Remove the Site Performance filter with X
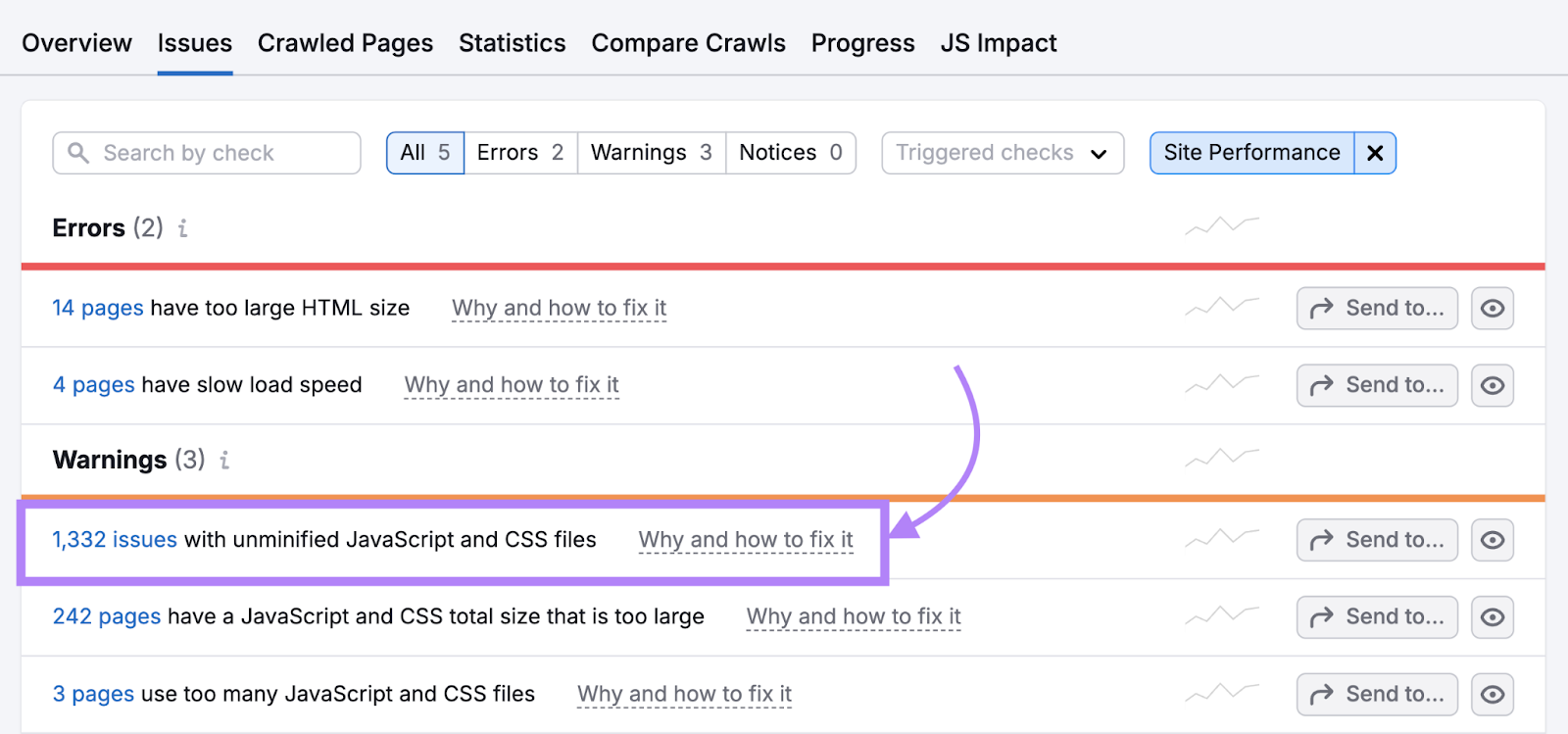The width and height of the screenshot is (1568, 734). coord(1375,153)
